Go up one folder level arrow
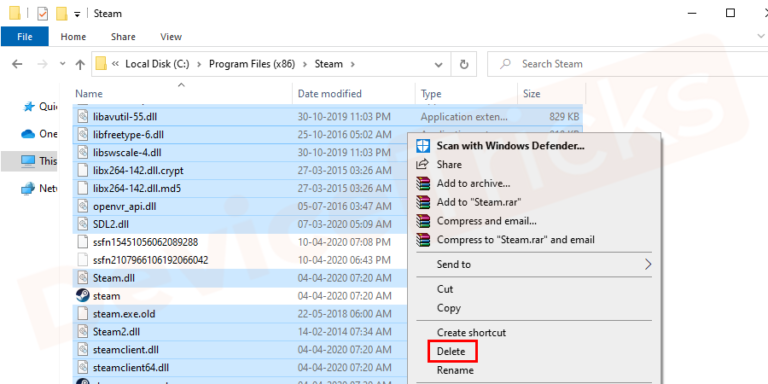768x384 pixels. [80, 64]
